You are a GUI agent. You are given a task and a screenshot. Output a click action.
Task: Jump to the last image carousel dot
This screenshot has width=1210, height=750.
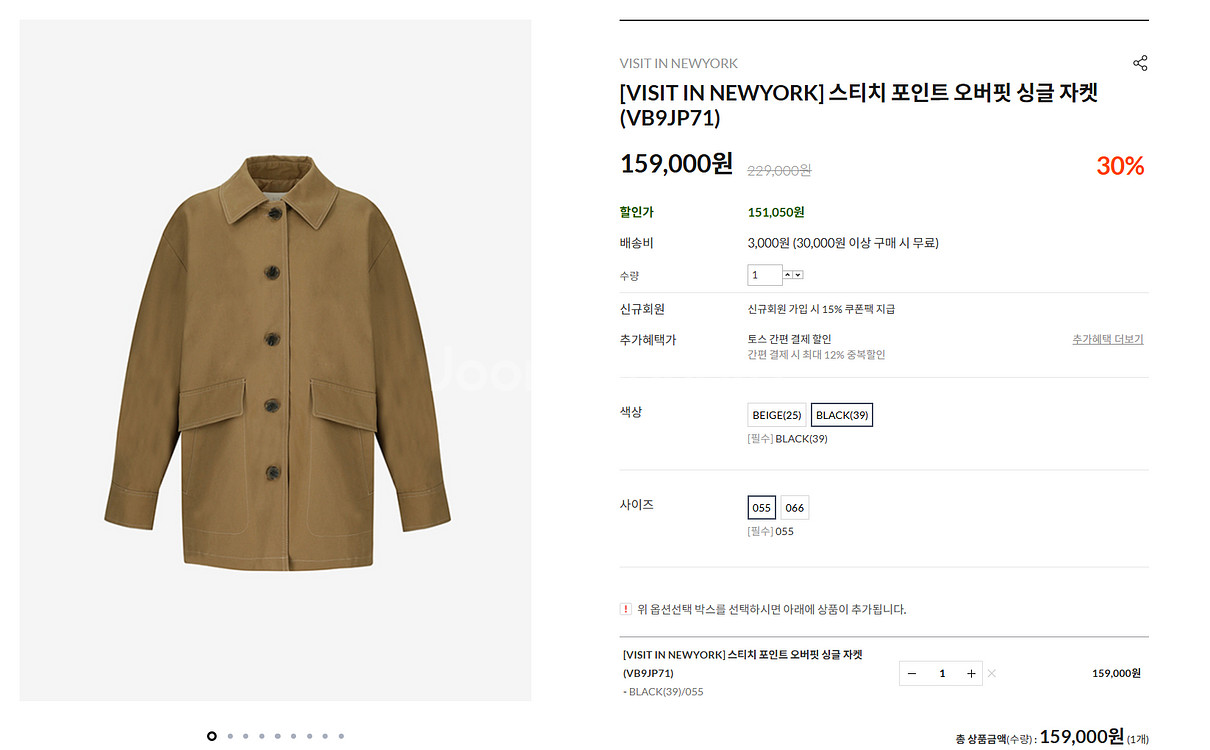(x=341, y=736)
